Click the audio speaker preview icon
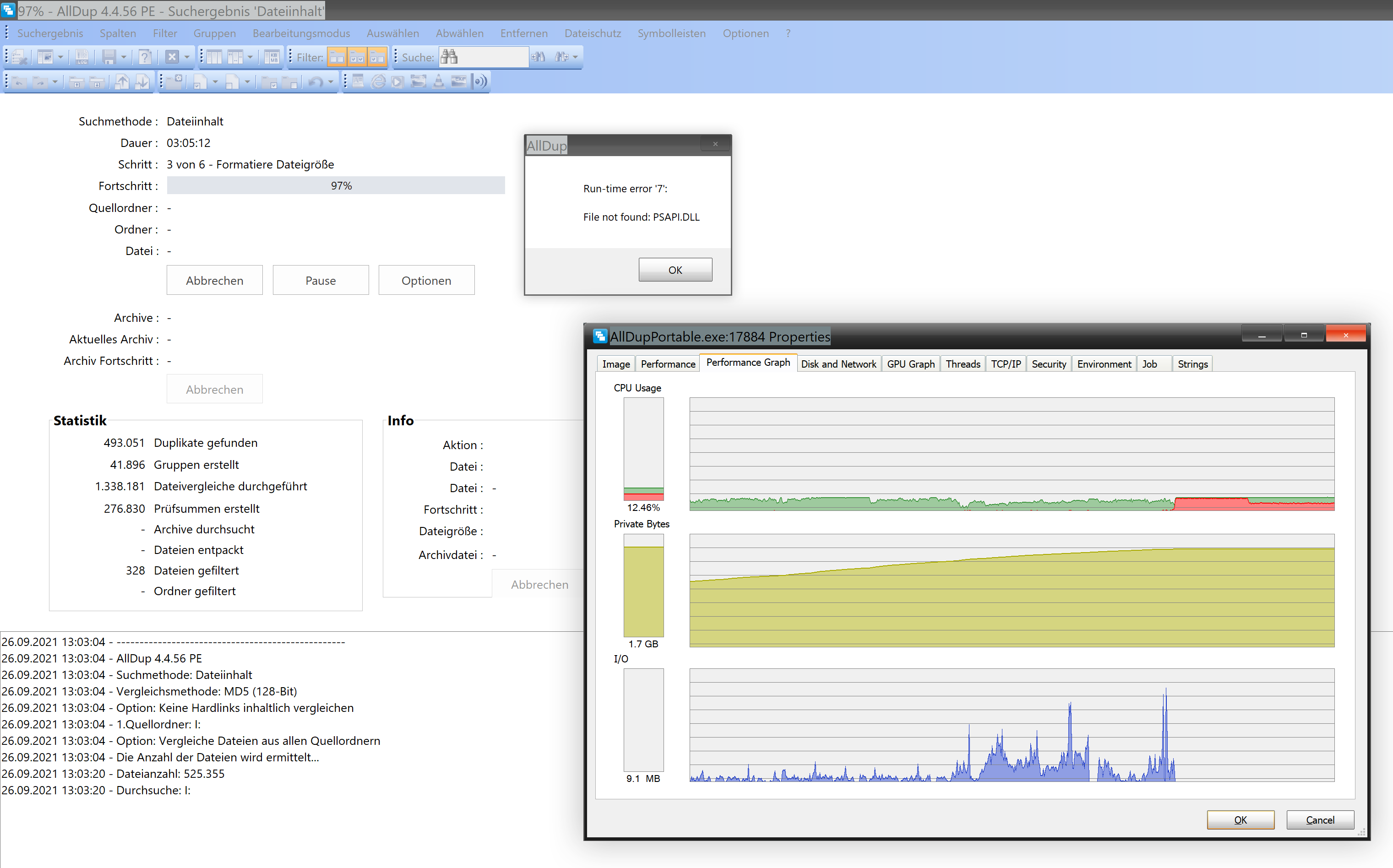This screenshot has height=868, width=1393. pos(479,81)
